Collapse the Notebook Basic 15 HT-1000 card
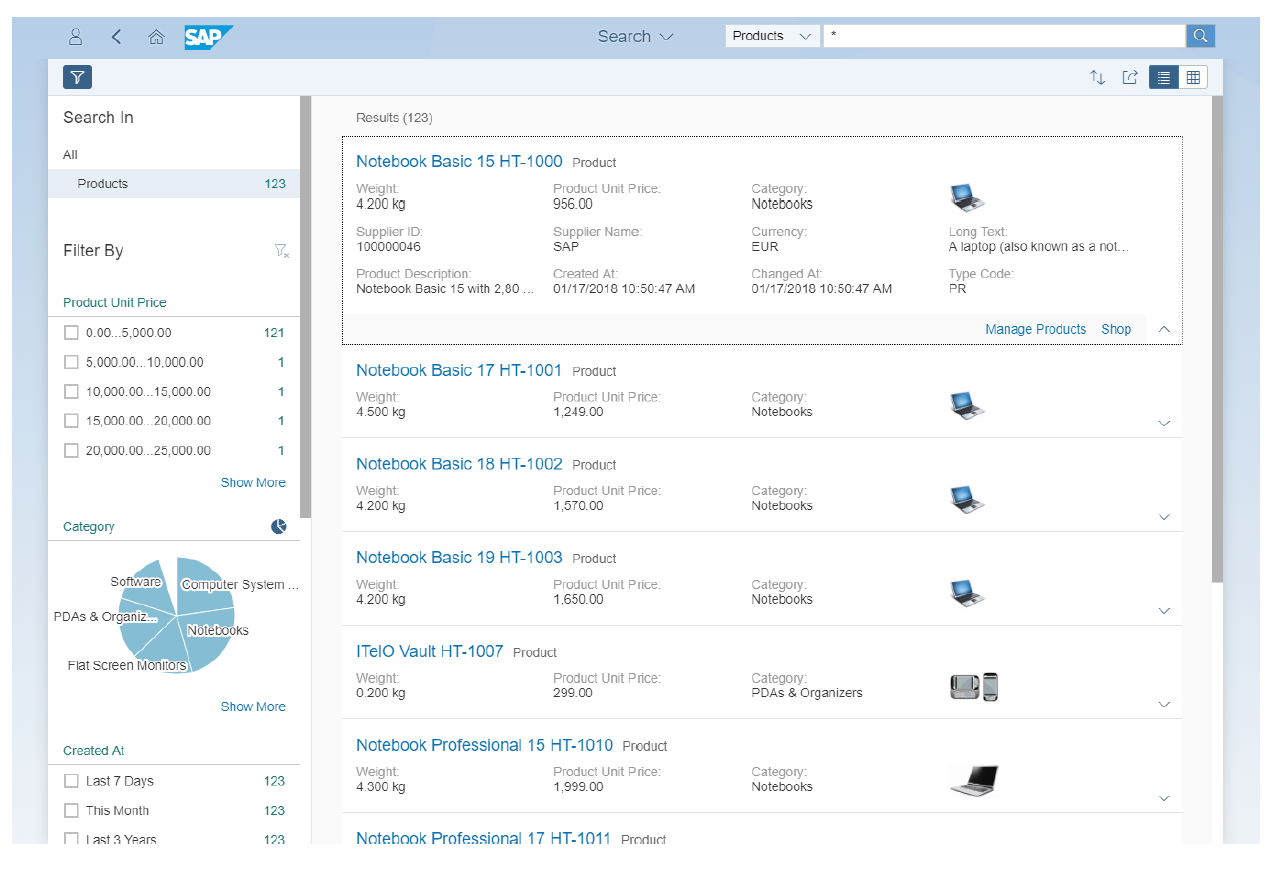Image resolution: width=1274 pixels, height=893 pixels. pos(1164,329)
